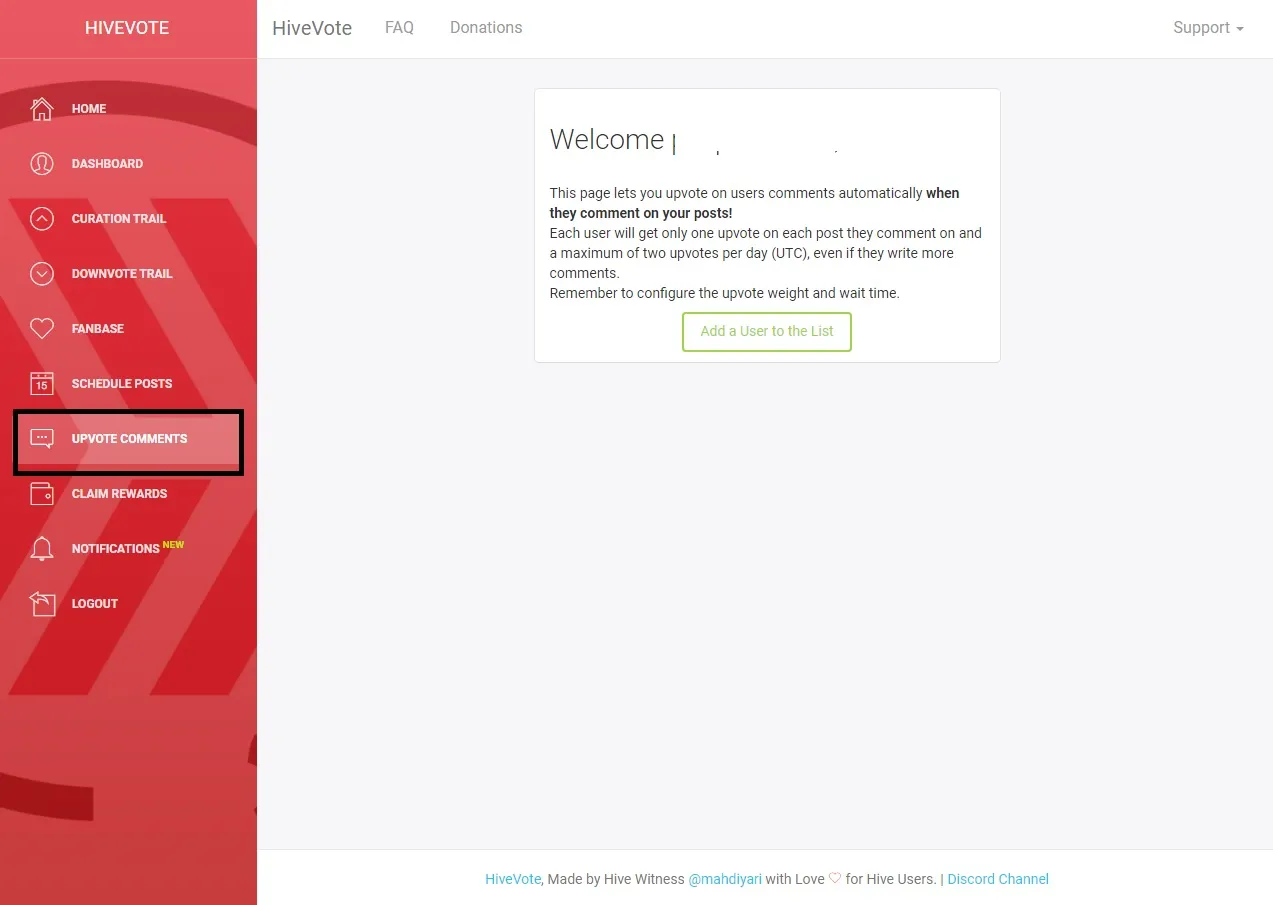Click the Notifications bell icon
This screenshot has width=1273, height=905.
tap(42, 549)
